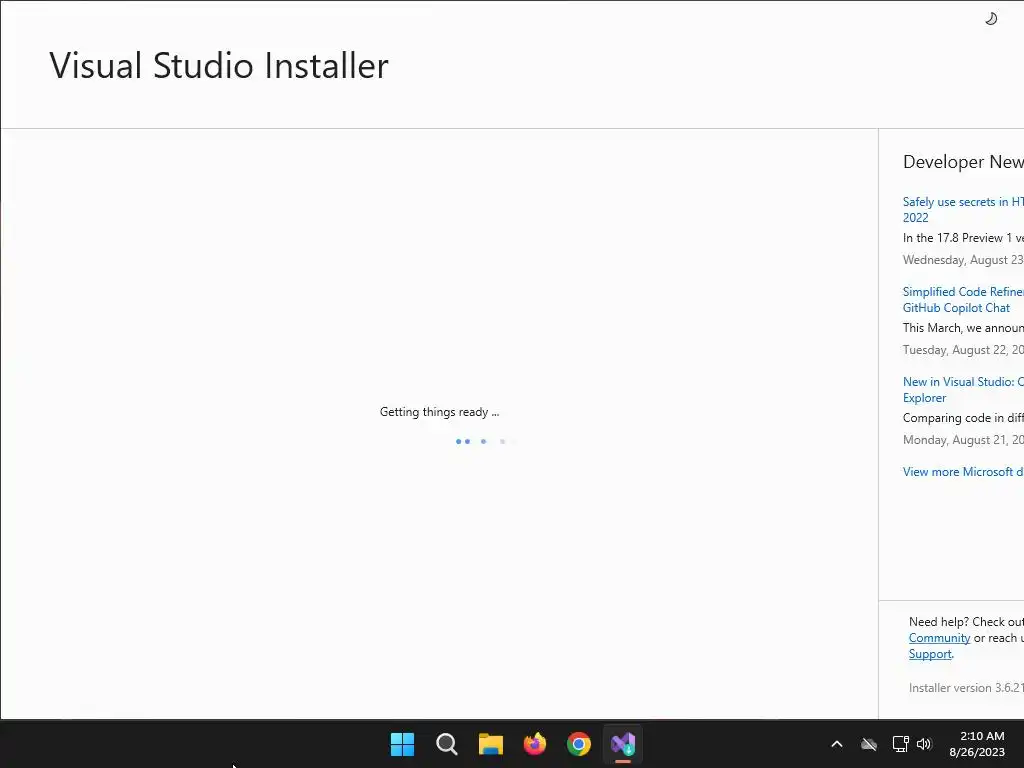Viewport: 1024px width, 768px height.
Task: Open Google Chrome from the taskbar
Action: click(579, 744)
